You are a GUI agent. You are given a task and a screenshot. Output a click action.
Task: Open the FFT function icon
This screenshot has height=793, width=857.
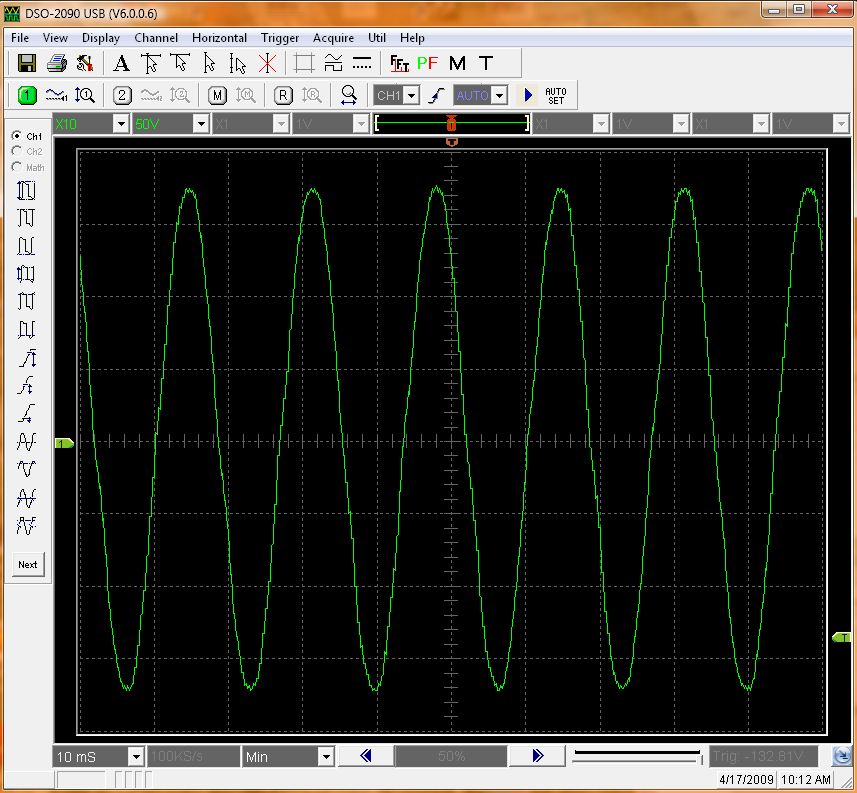[400, 64]
